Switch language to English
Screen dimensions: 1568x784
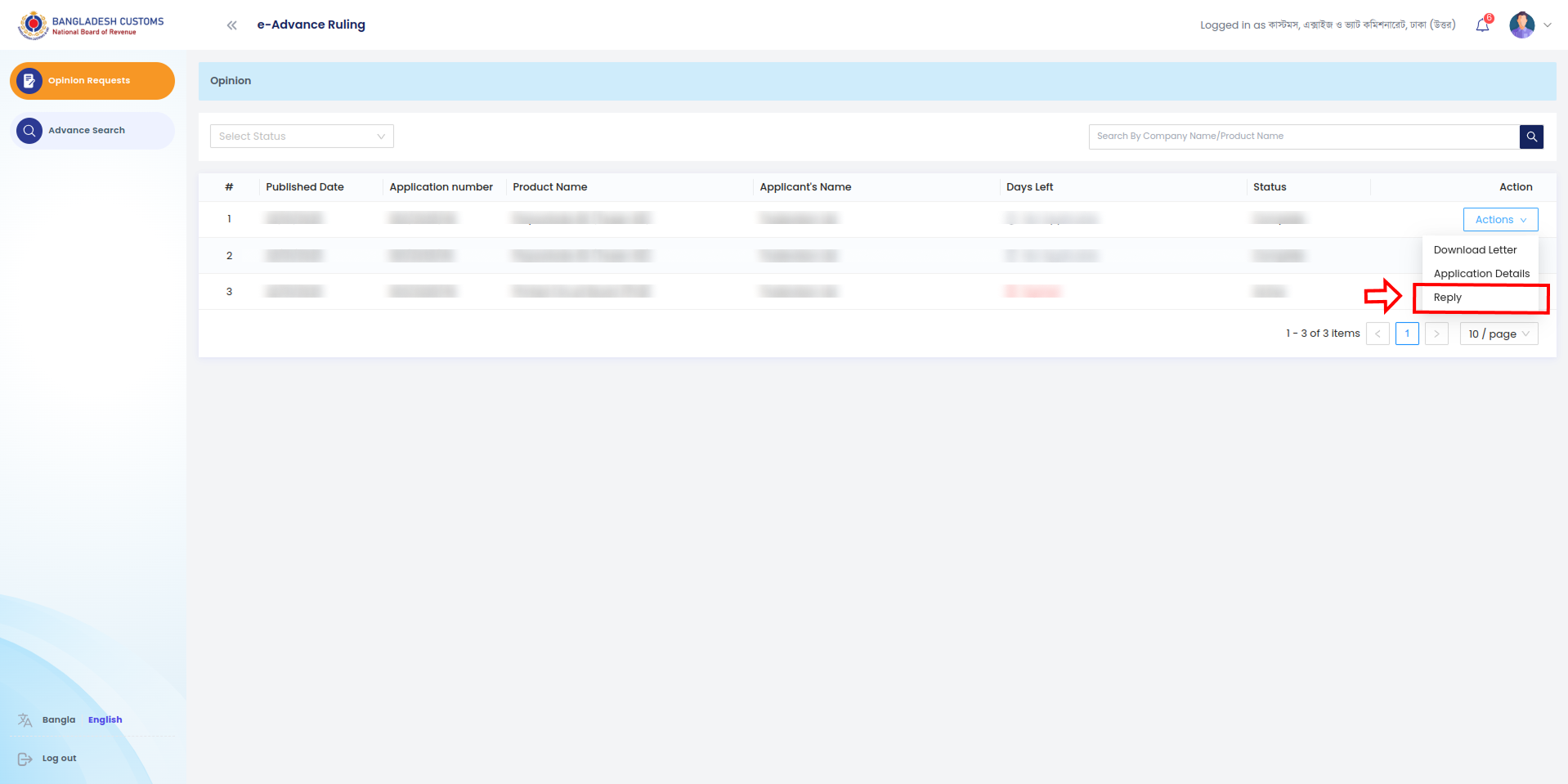click(x=105, y=720)
